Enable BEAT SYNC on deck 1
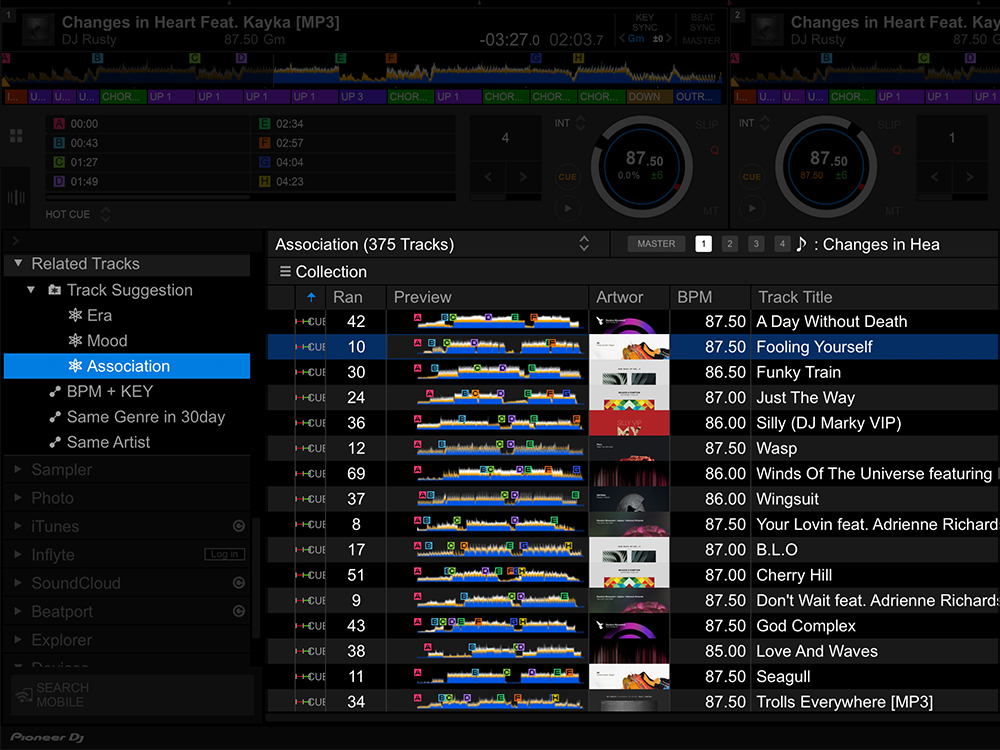Image resolution: width=1000 pixels, height=750 pixels. [701, 28]
